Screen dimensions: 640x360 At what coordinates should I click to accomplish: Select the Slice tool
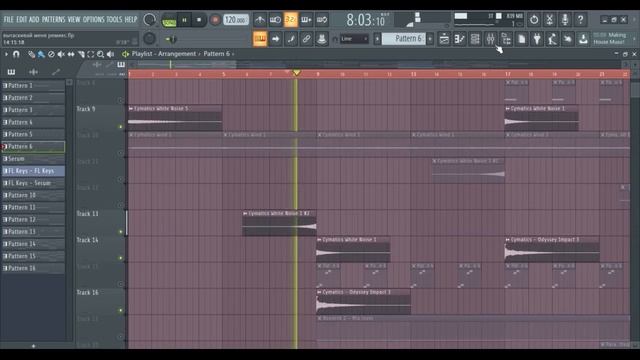click(x=81, y=54)
